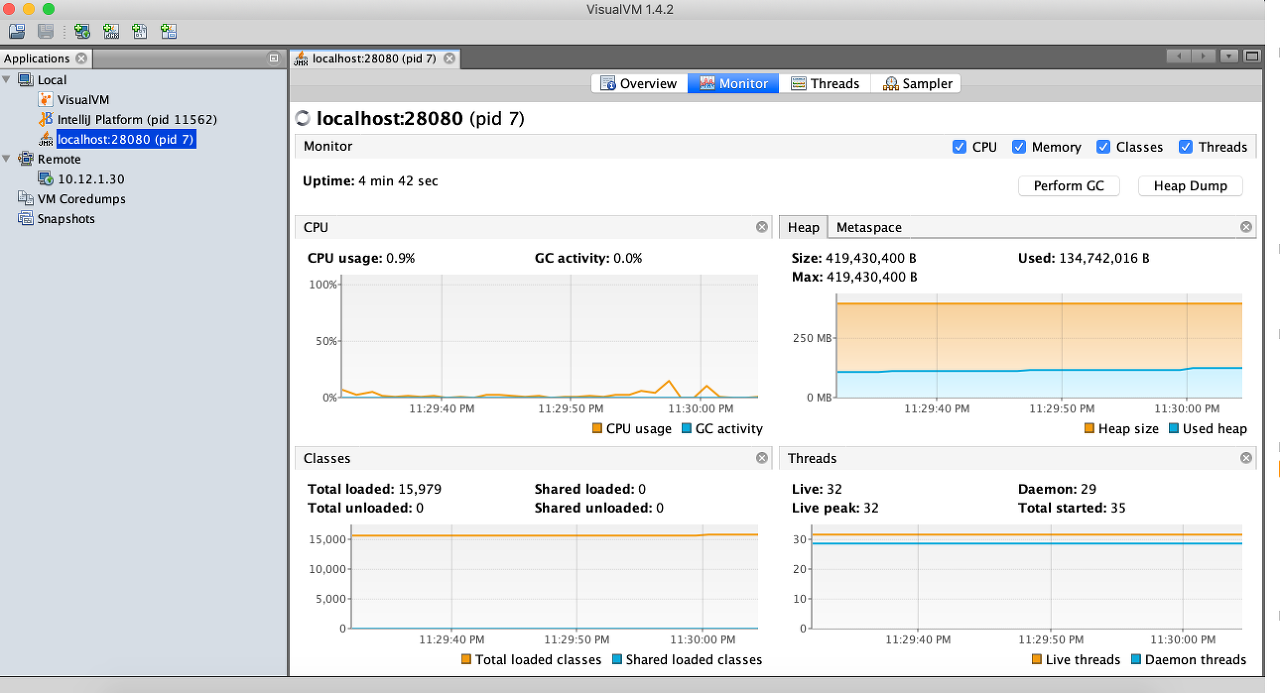Click the Daemon threads legend swatch
1280x693 pixels.
click(1136, 659)
